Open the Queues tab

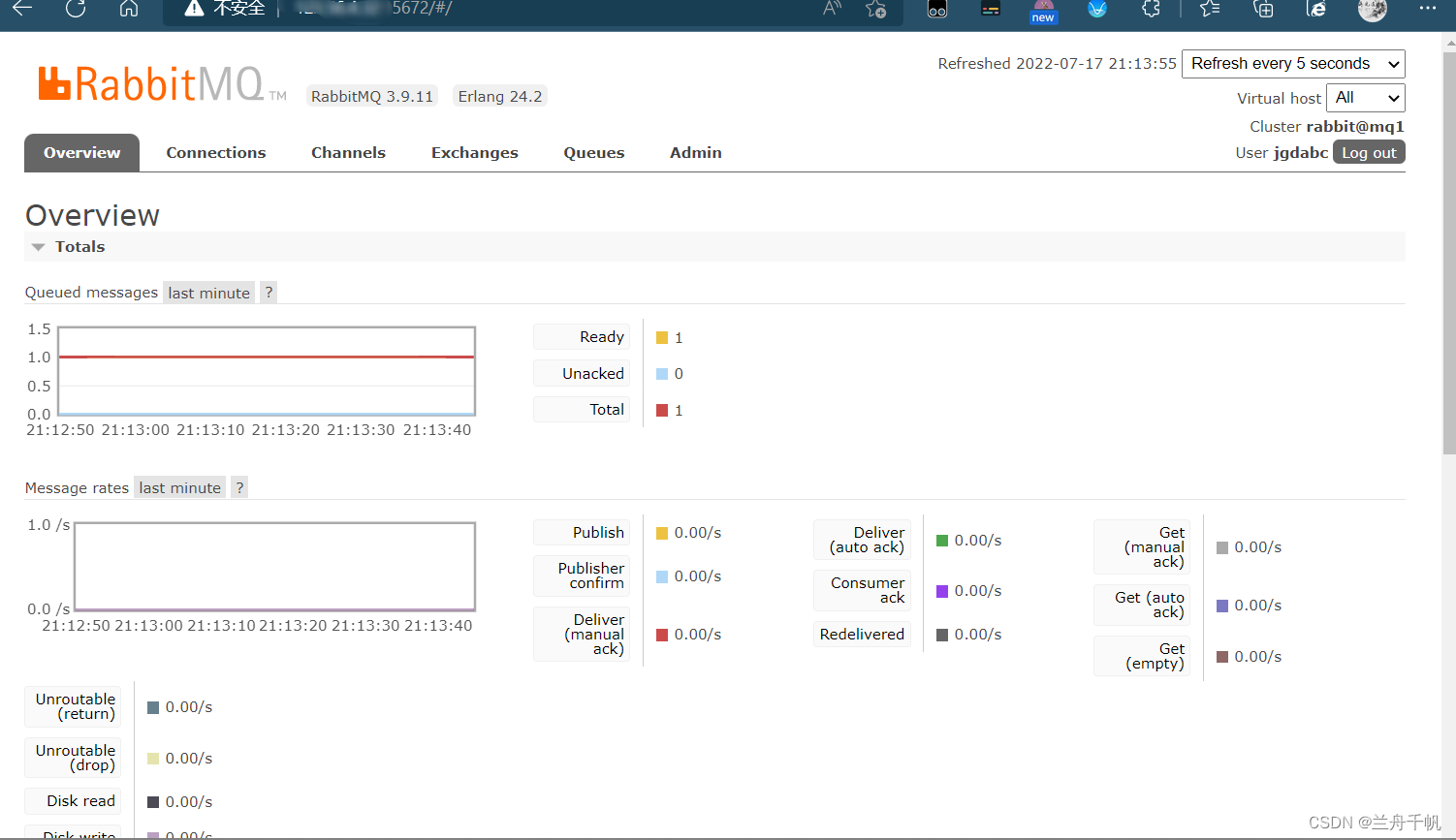pos(594,152)
